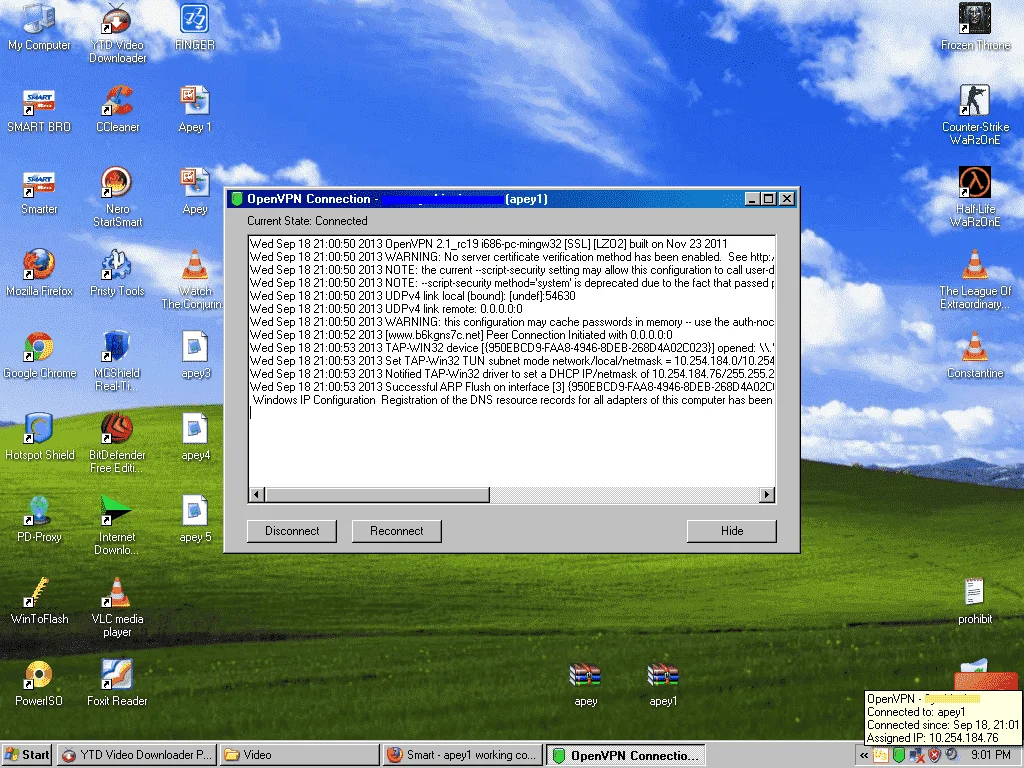Open the My Computer desktop icon
This screenshot has width=1024, height=768.
(39, 27)
